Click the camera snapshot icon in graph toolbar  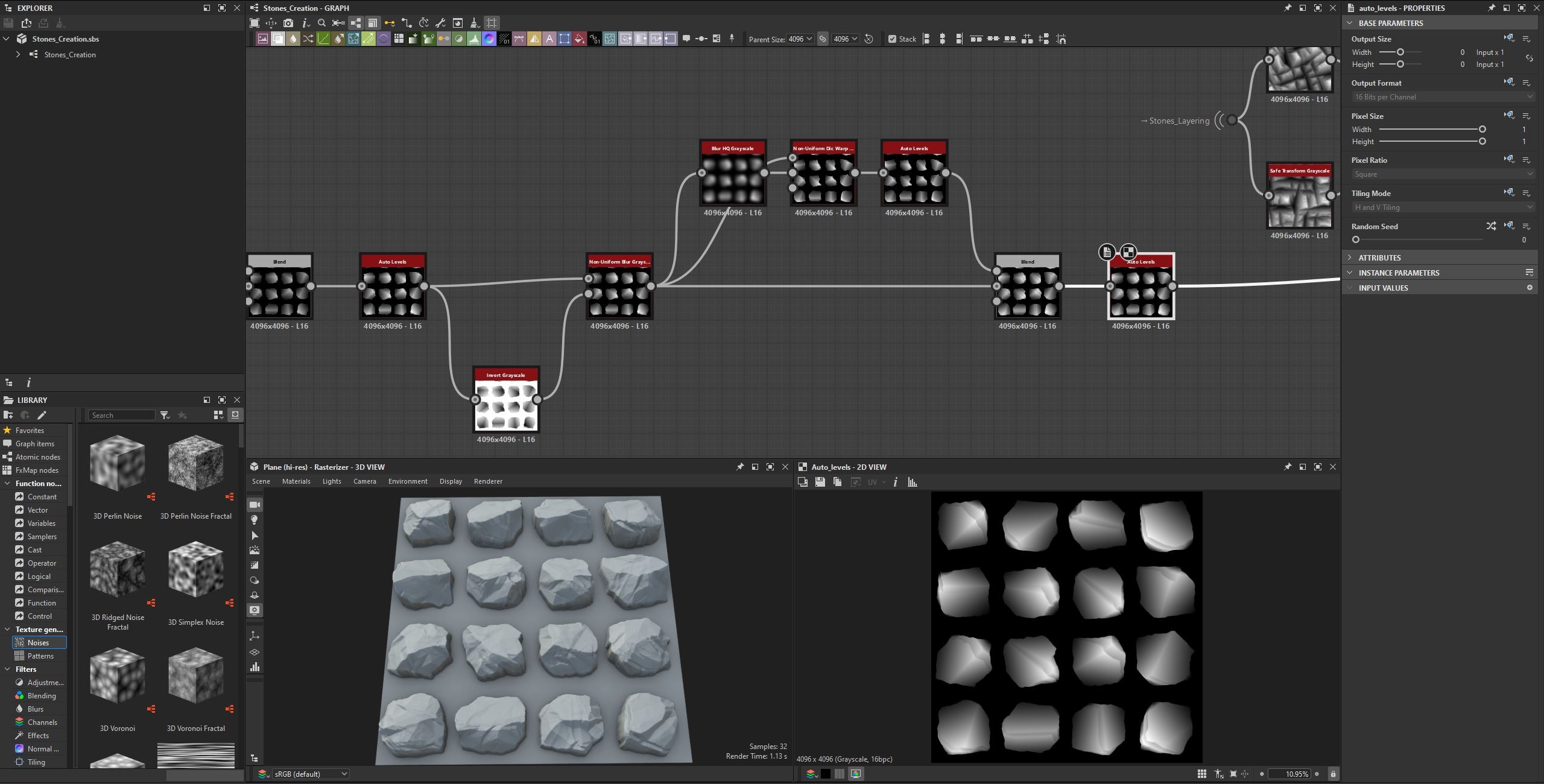click(288, 23)
